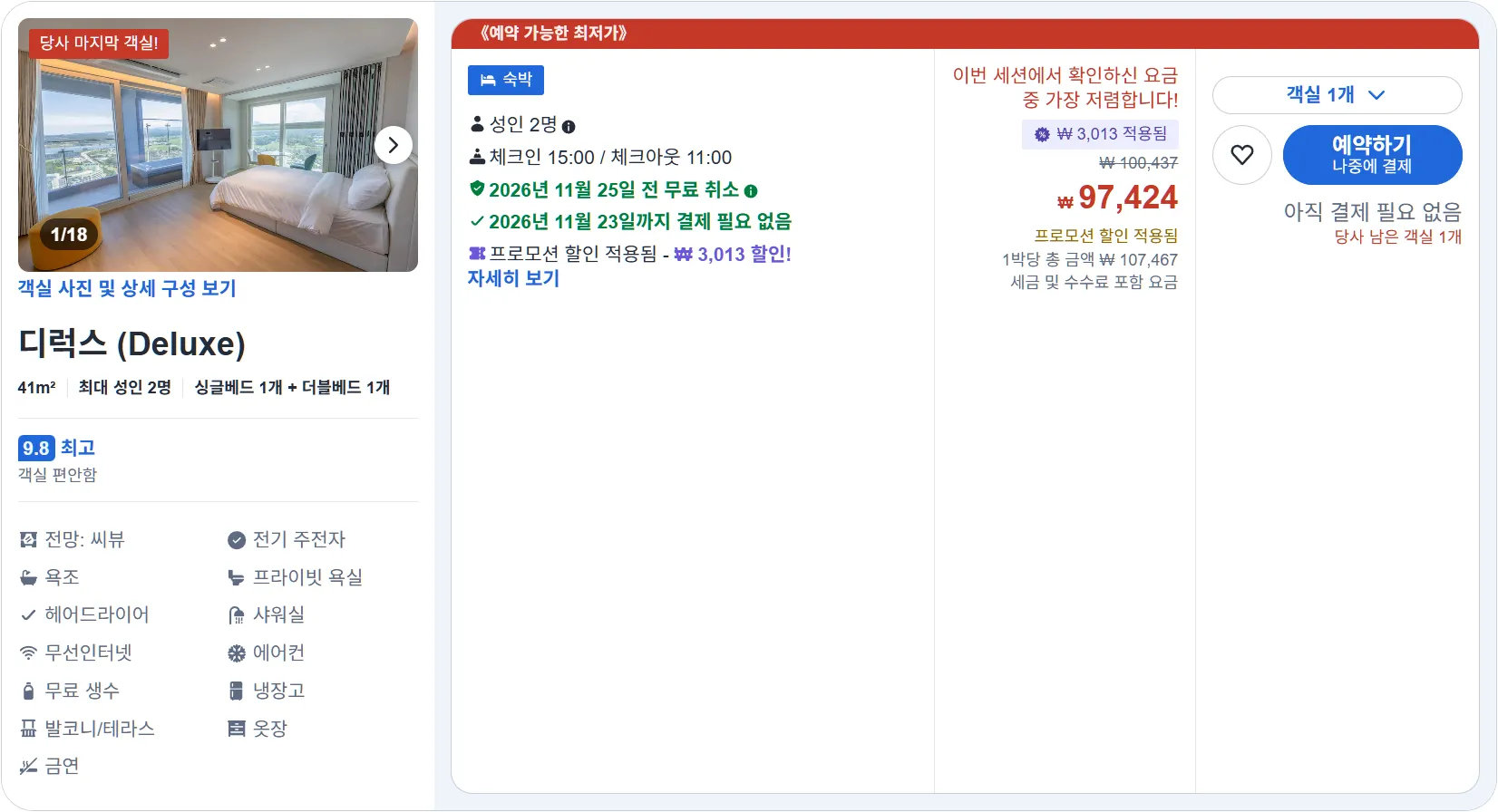Click the 객실 편안함 rating caption

57,475
